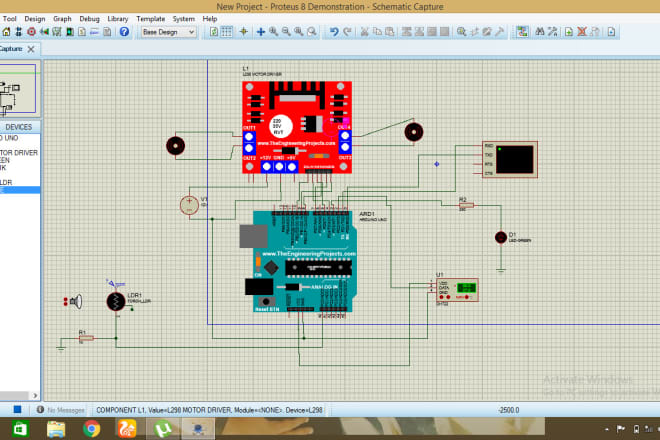Open the Schematic Capture toolbar icon

click(x=19, y=32)
